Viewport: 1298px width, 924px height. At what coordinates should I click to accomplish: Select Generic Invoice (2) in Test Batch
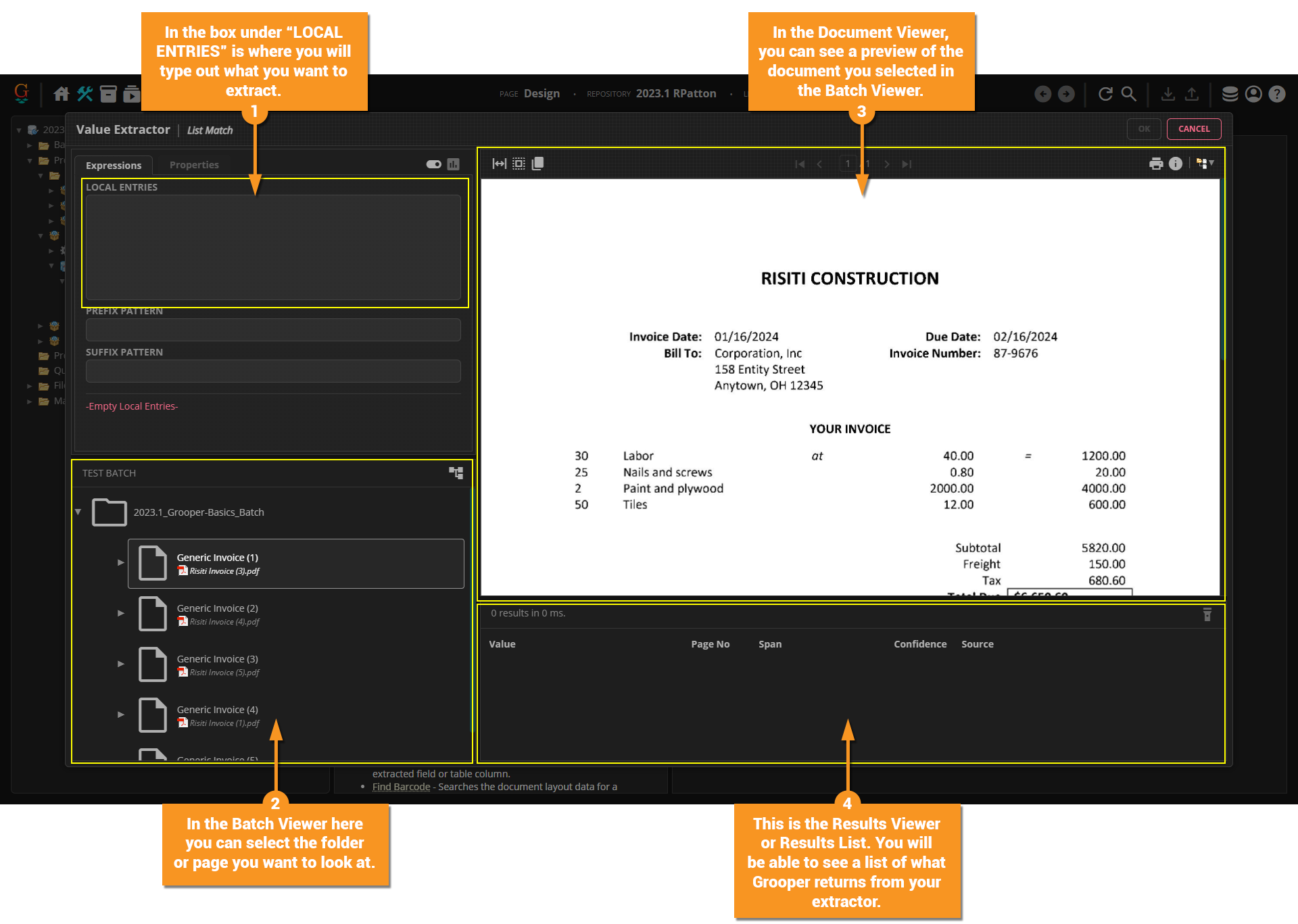pyautogui.click(x=217, y=608)
